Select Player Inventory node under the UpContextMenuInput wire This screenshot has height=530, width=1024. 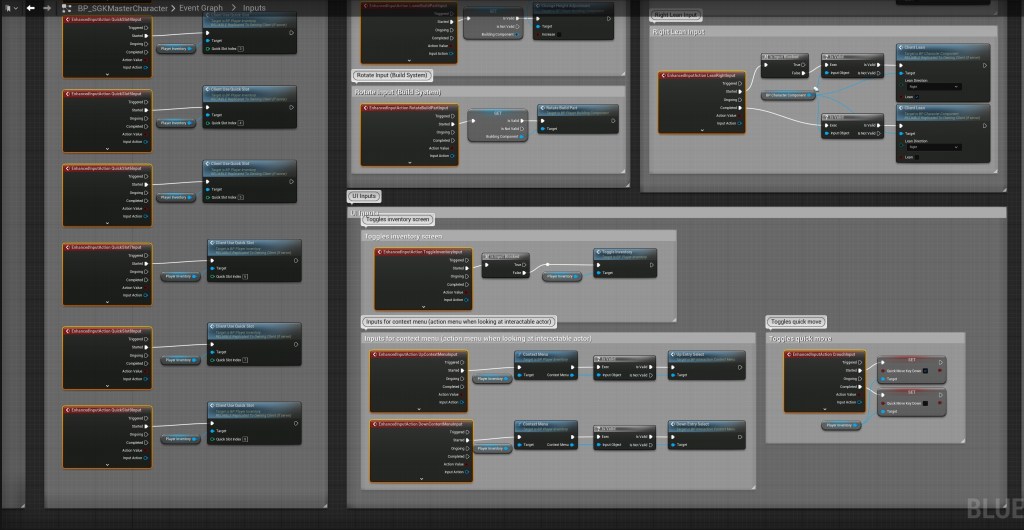pos(492,379)
